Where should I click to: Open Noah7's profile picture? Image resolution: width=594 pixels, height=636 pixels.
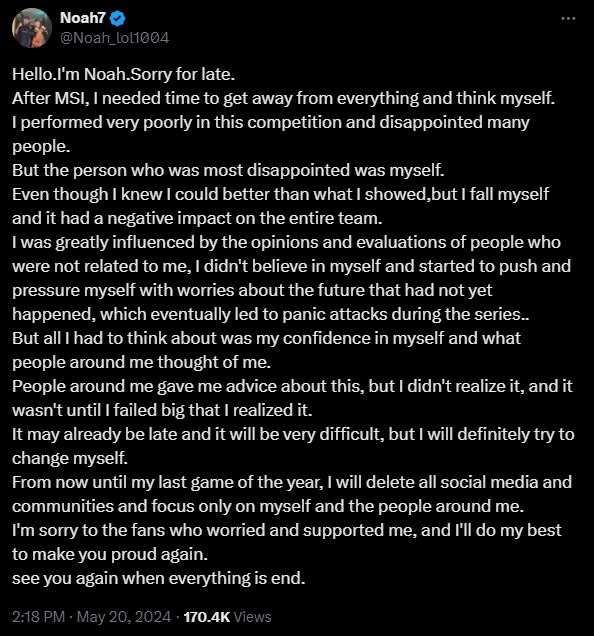pos(32,28)
